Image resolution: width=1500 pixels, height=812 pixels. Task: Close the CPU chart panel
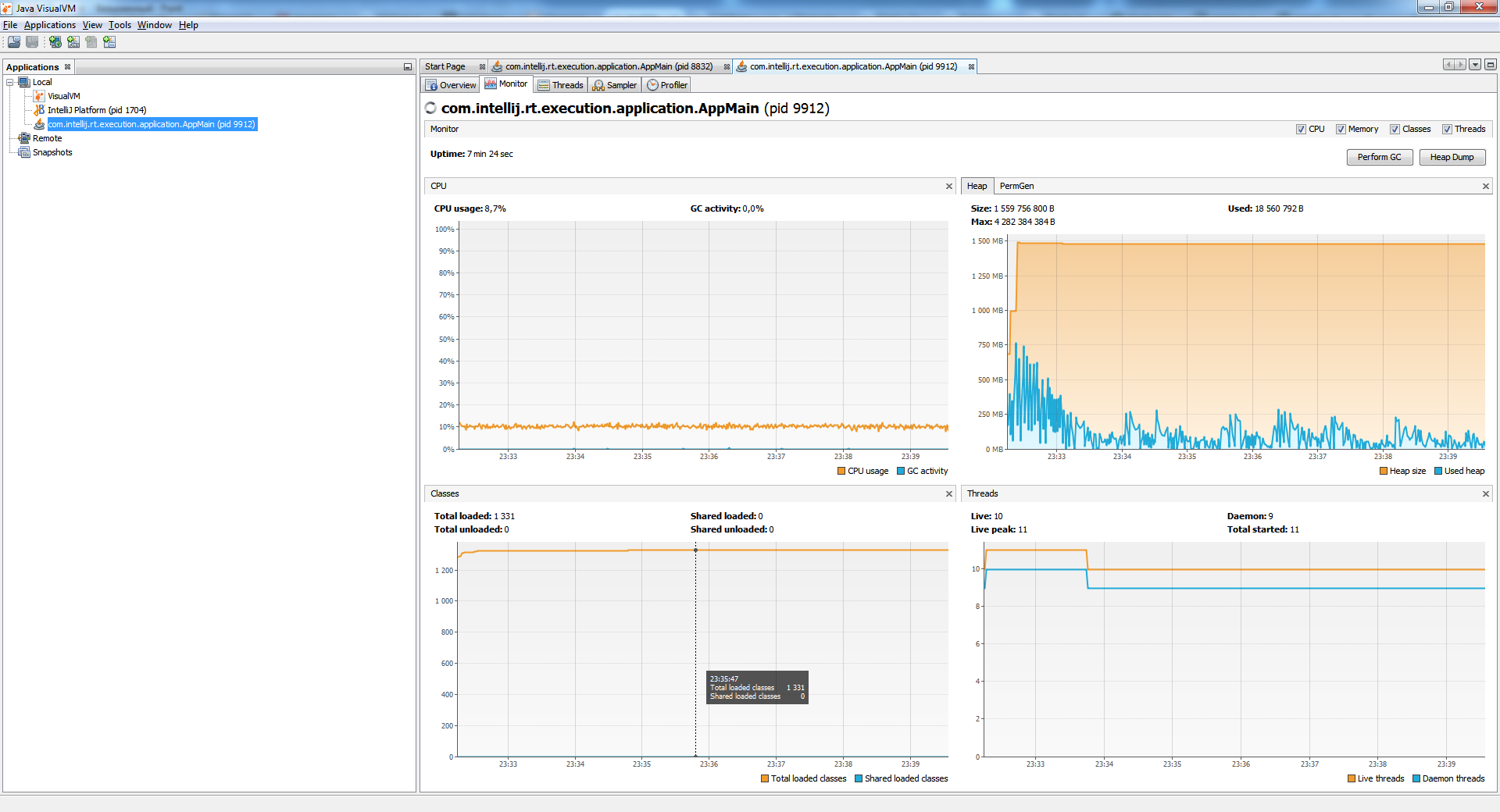point(949,186)
